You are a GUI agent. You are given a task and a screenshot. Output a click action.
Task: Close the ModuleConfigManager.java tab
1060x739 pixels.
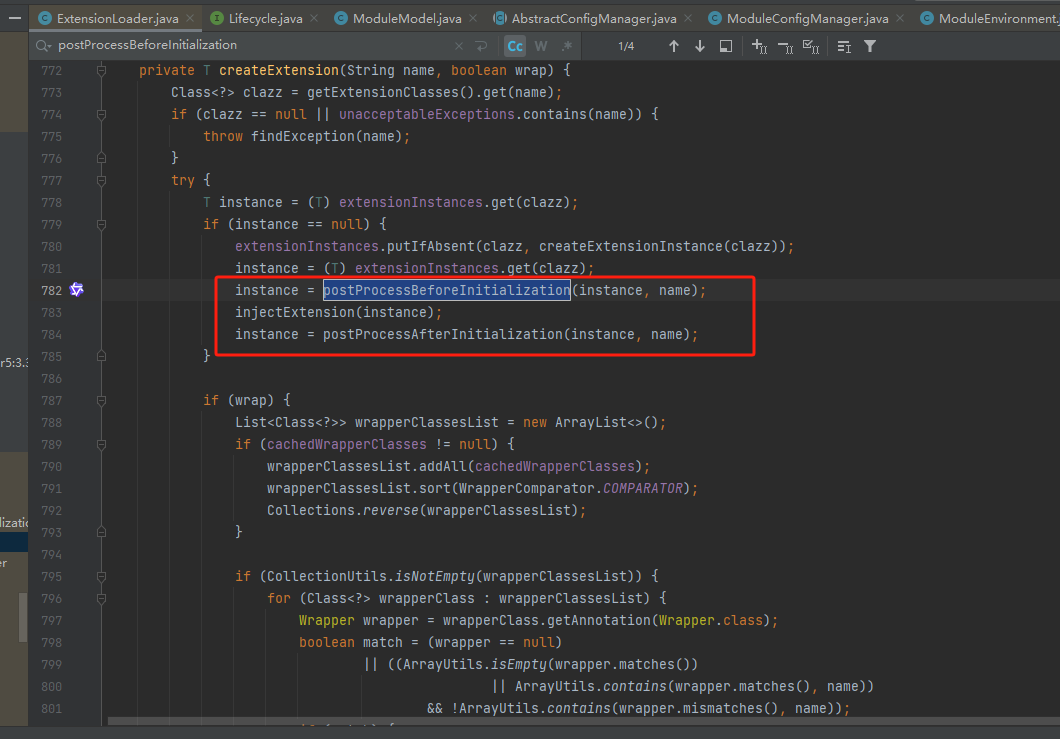coord(900,18)
